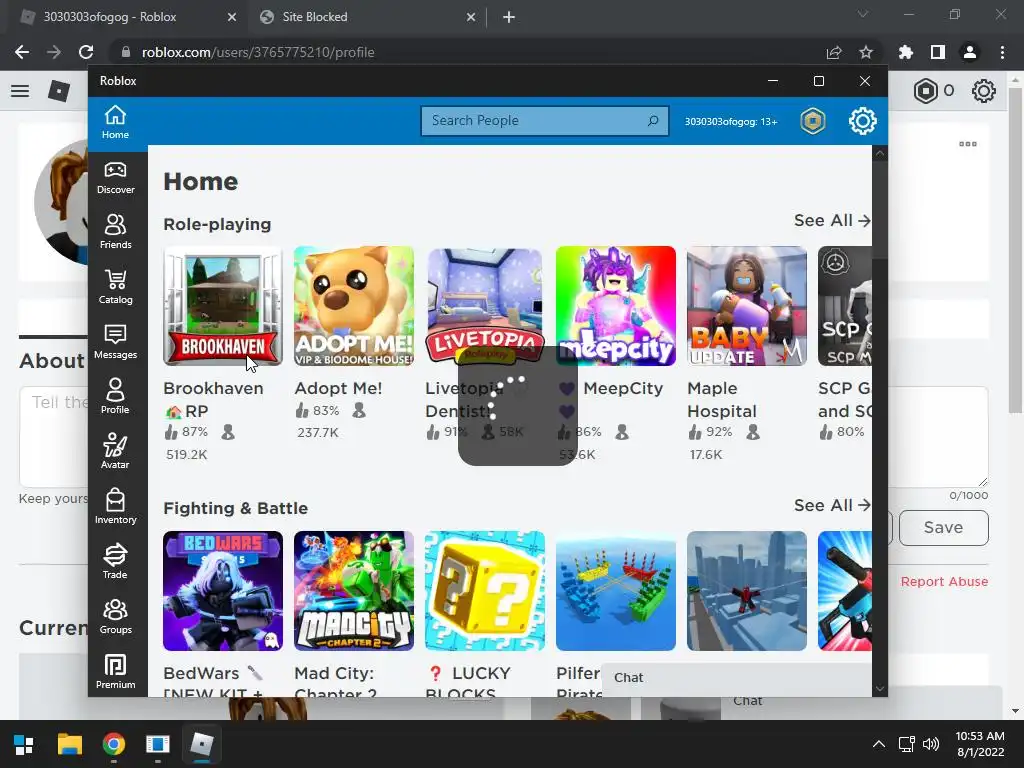Open the Trade section in sidebar

pyautogui.click(x=116, y=562)
